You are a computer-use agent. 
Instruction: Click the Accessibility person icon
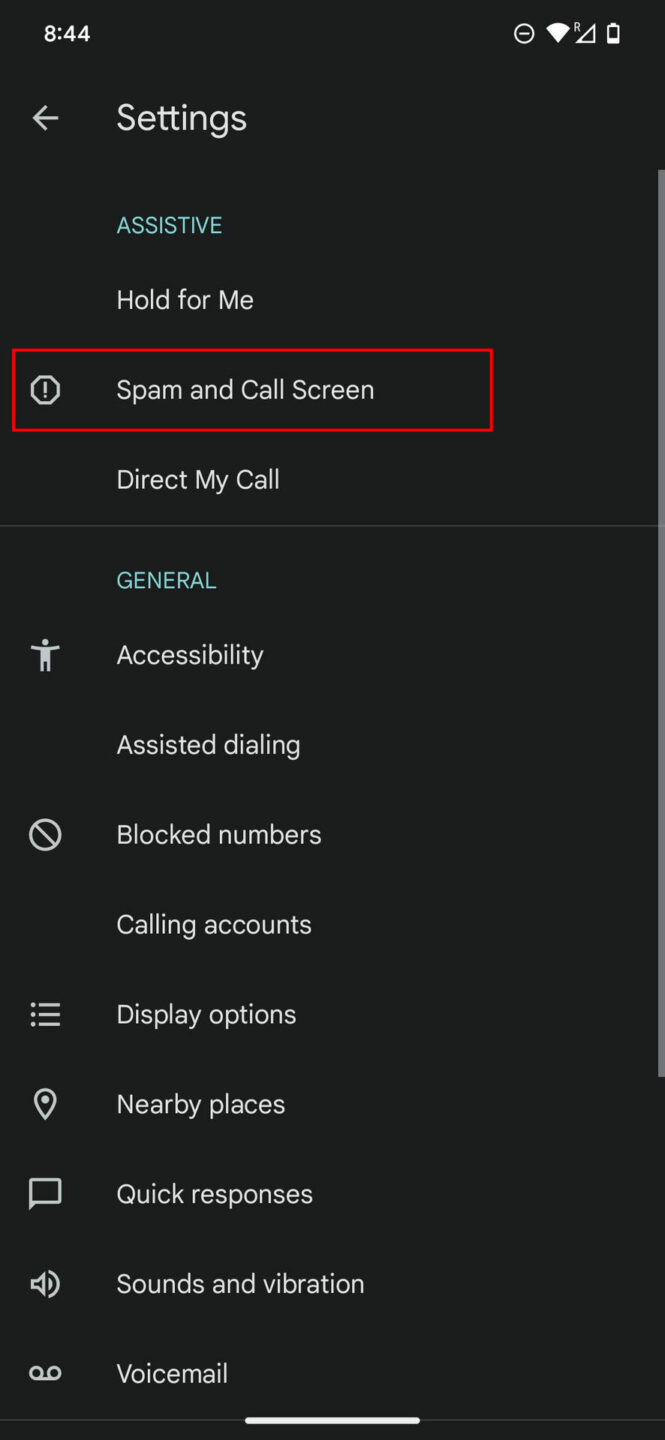pyautogui.click(x=45, y=655)
